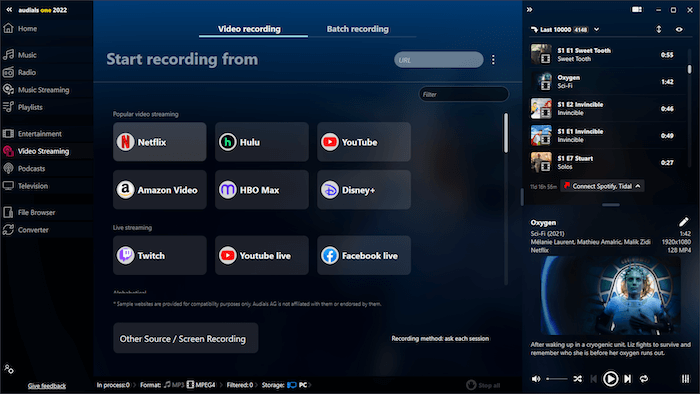Choose the Amazon Video tile
700x394 pixels.
[160, 190]
